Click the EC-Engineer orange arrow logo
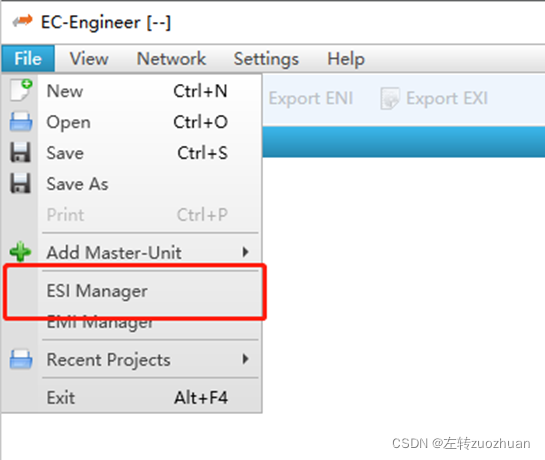545x460 pixels. click(23, 21)
